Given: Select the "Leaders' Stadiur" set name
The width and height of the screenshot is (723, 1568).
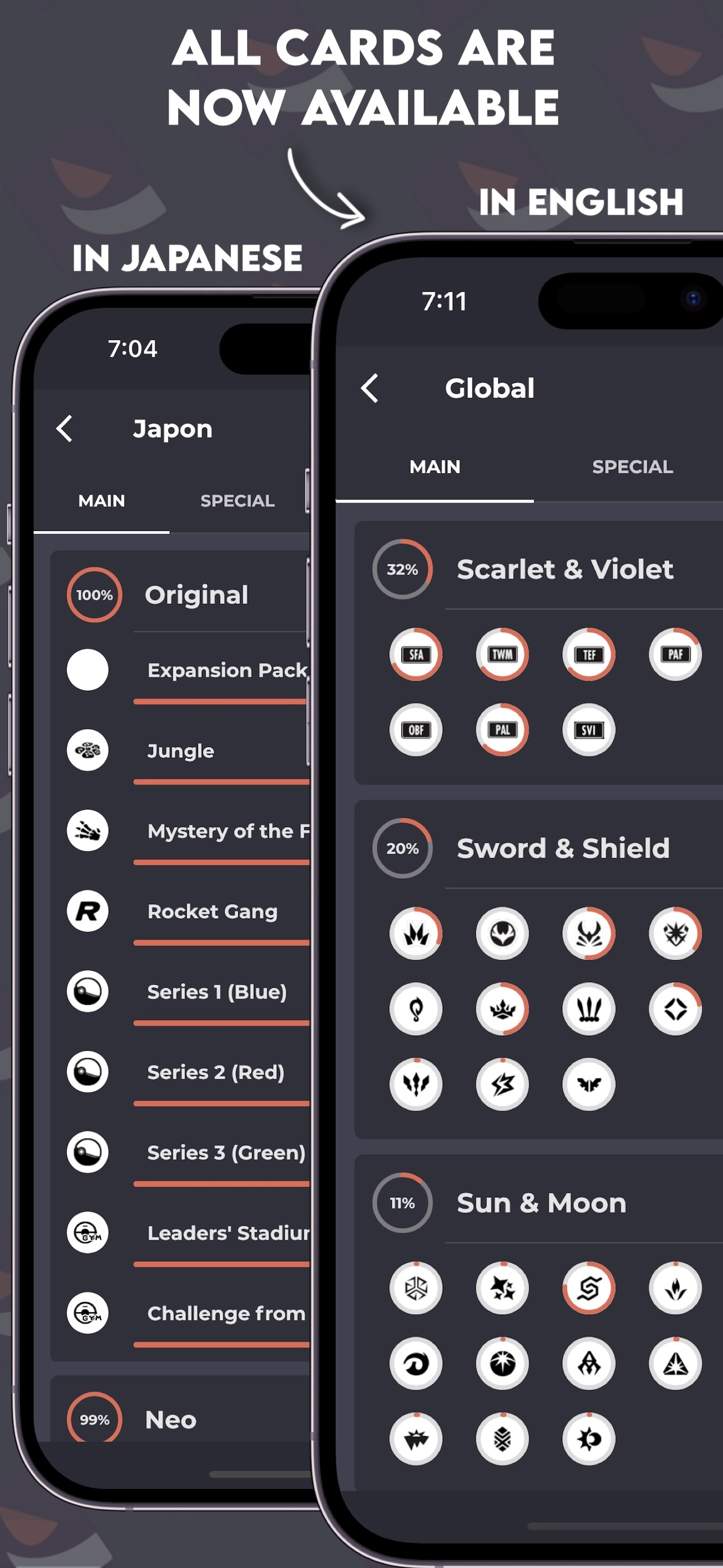Looking at the screenshot, I should [x=228, y=1233].
